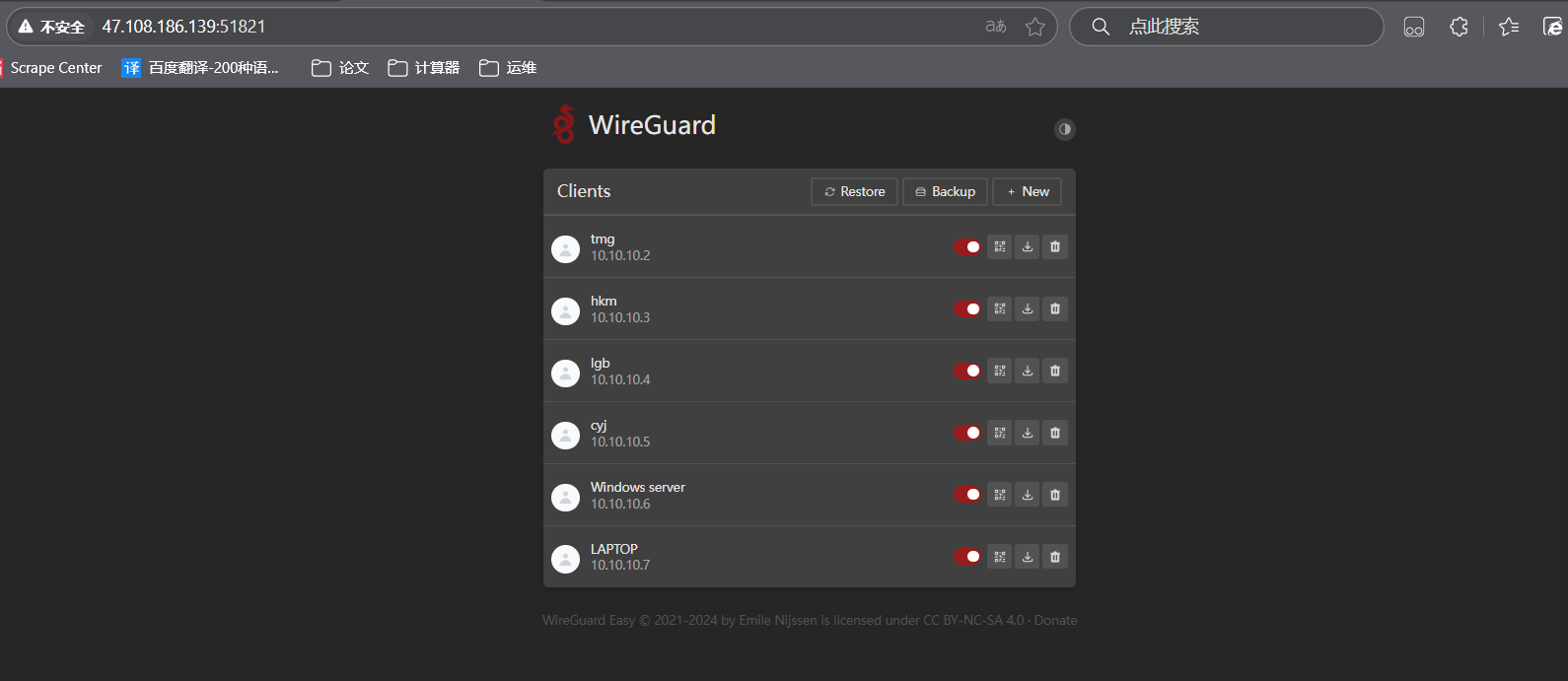Disable the Windows server client toggle

967,495
